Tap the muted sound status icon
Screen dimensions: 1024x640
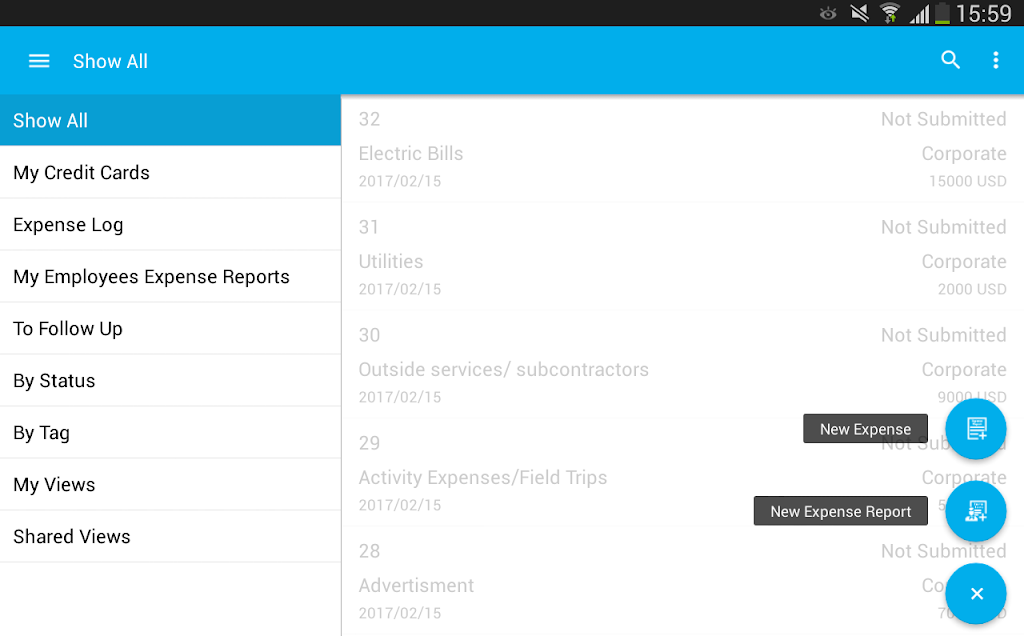pyautogui.click(x=859, y=13)
